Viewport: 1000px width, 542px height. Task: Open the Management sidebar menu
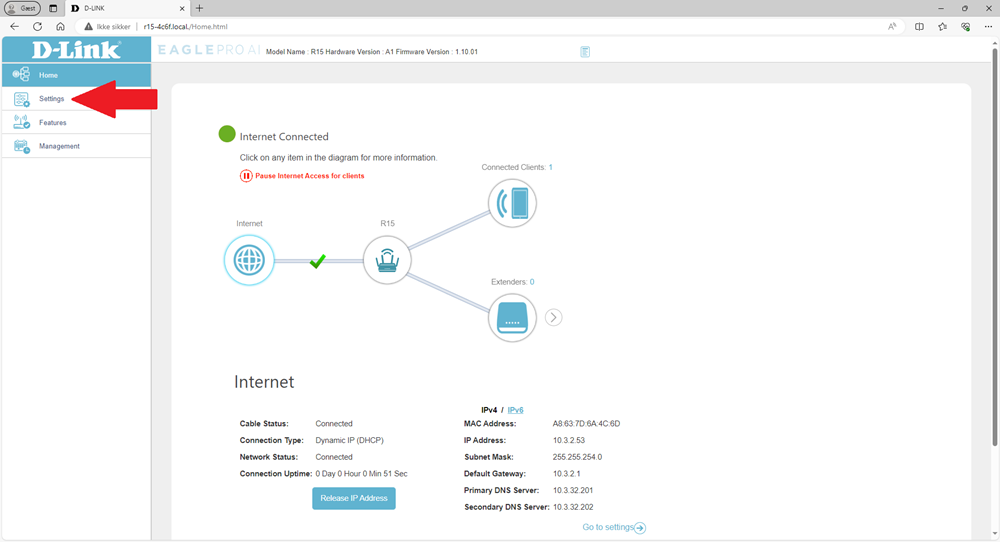point(77,146)
